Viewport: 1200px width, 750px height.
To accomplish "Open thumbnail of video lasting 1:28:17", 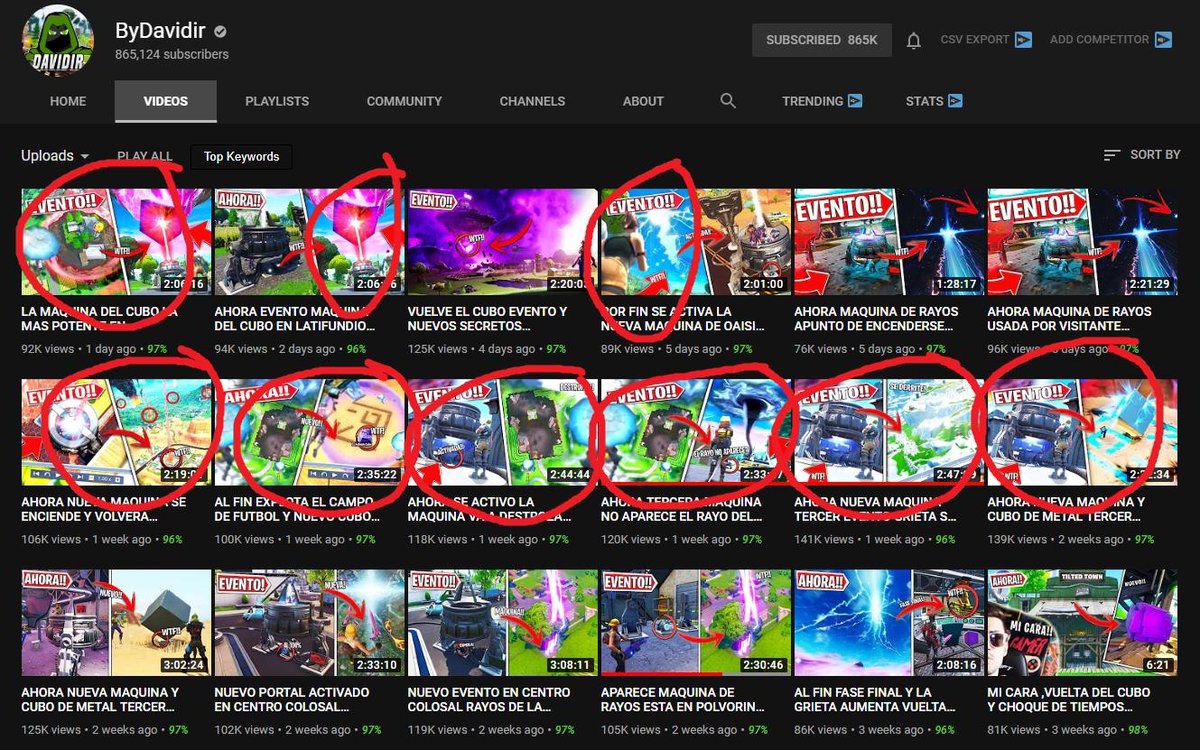I will (x=888, y=242).
